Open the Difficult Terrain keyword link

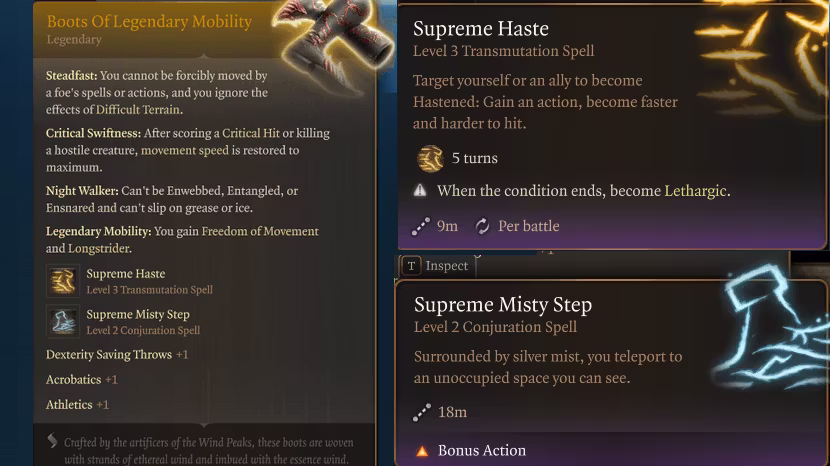(x=138, y=110)
